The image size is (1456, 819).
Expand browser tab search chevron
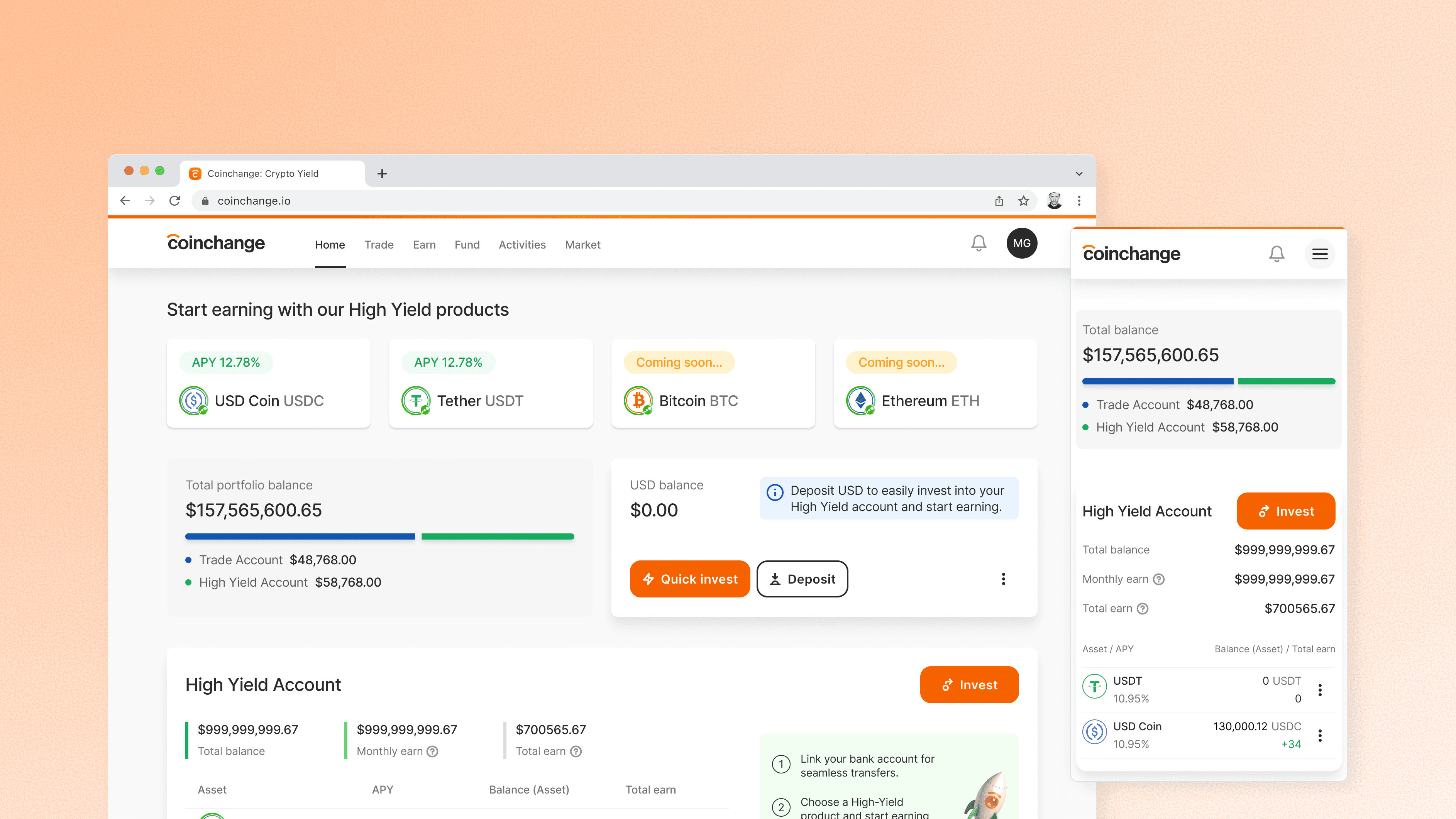(x=1079, y=174)
